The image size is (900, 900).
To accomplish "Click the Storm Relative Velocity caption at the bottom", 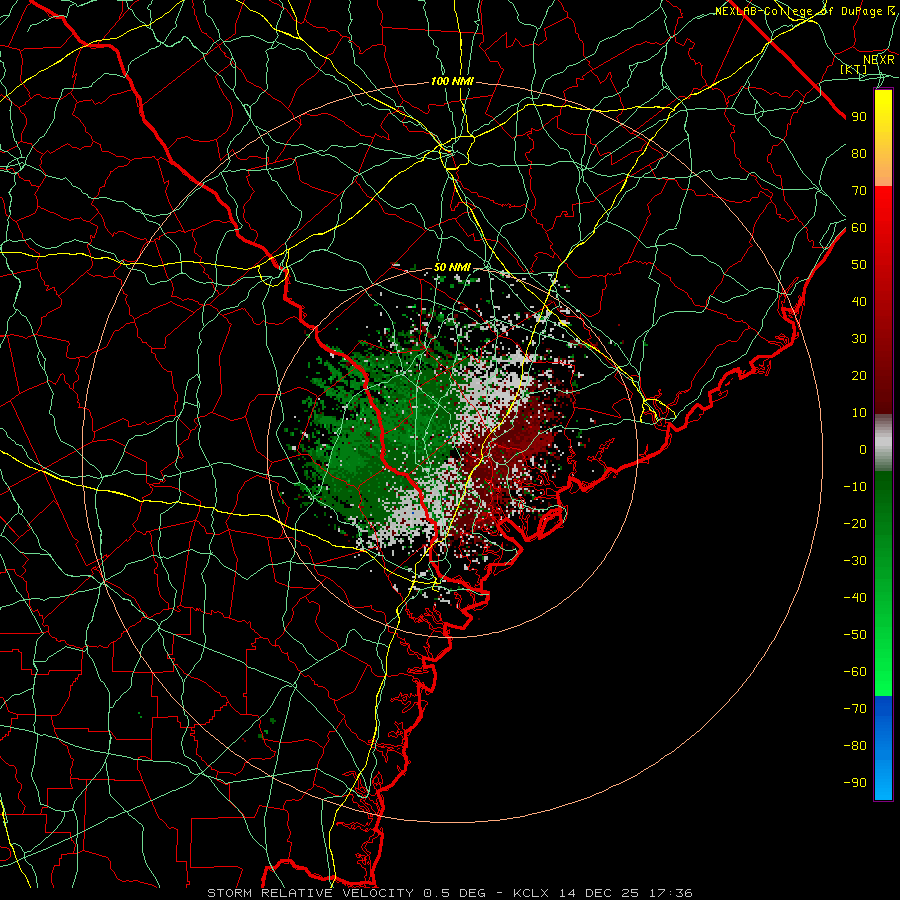I will point(449,893).
